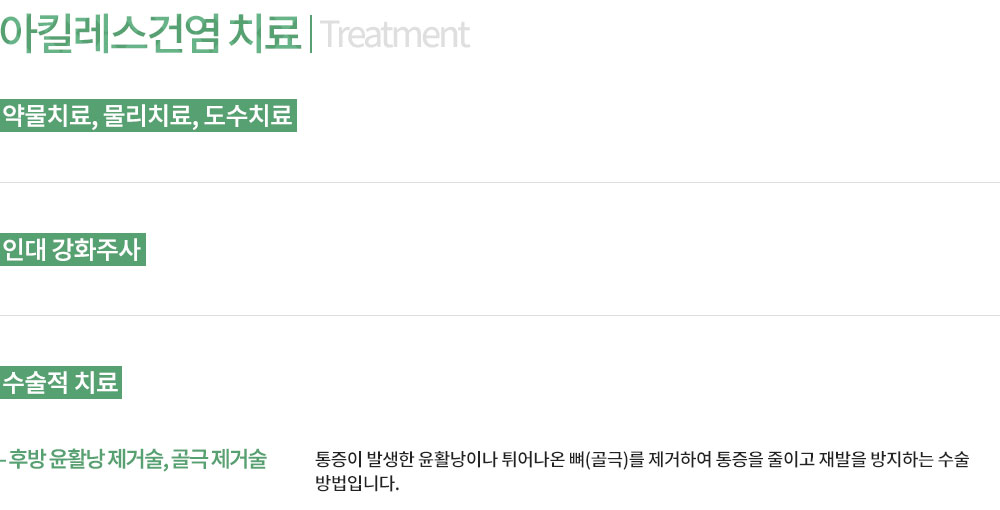The image size is (1000, 510).
Task: Click the vertical divider bar beside Treatment
Action: 311,34
